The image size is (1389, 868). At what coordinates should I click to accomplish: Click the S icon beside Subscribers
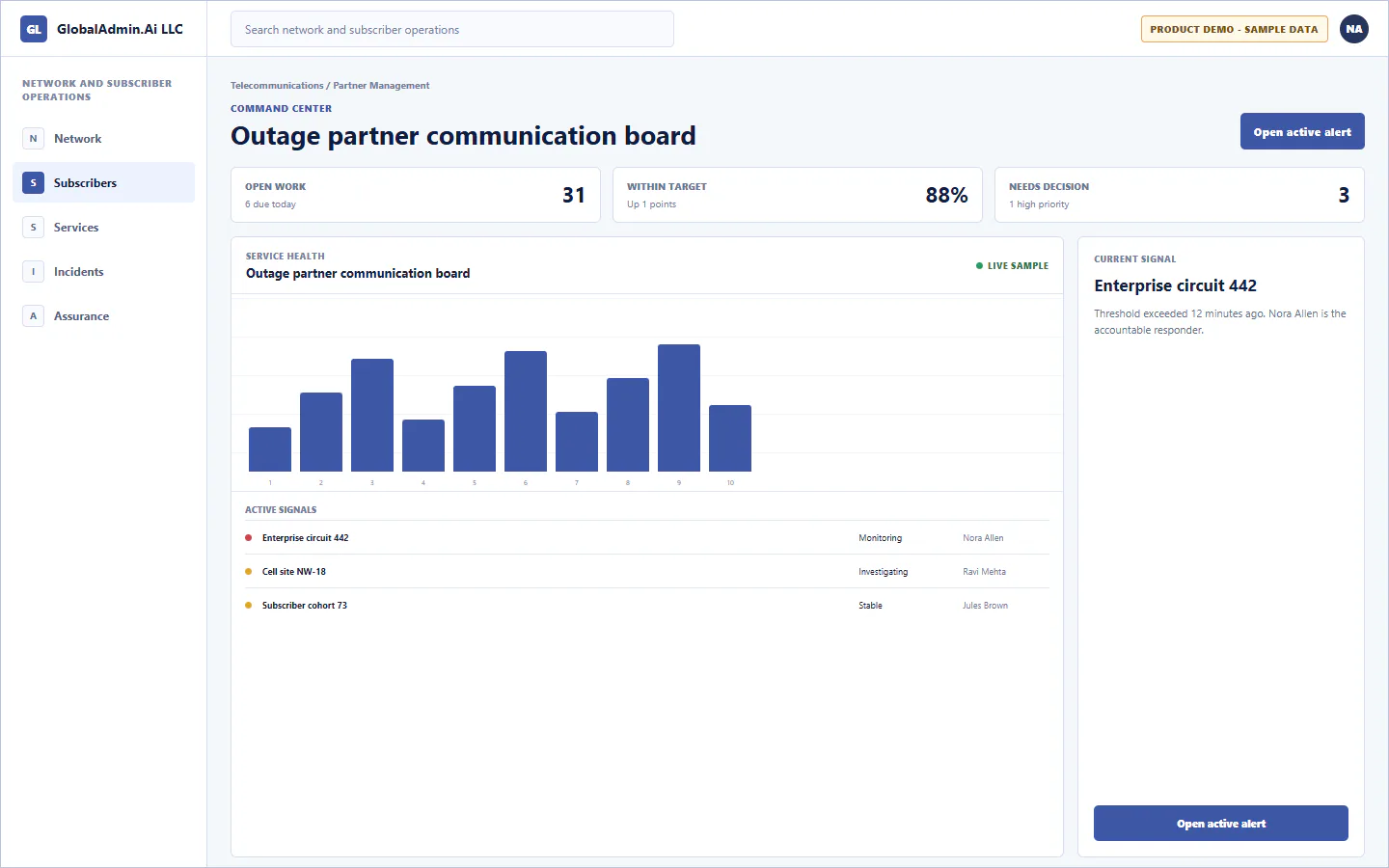pyautogui.click(x=33, y=183)
